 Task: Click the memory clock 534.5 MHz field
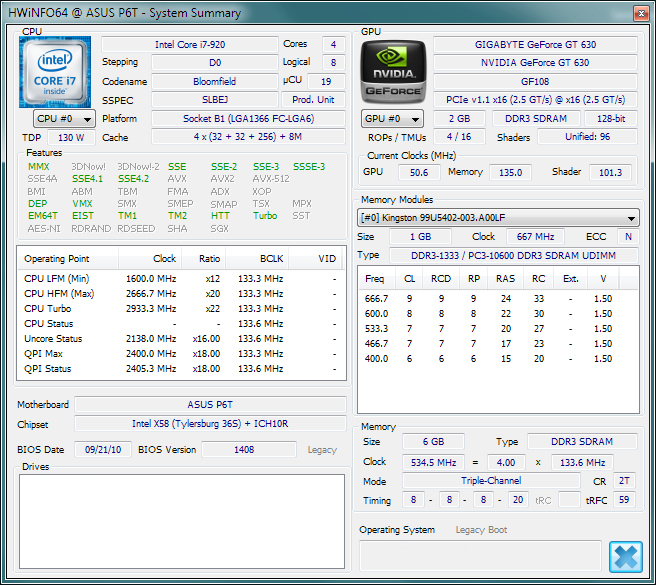pyautogui.click(x=433, y=463)
